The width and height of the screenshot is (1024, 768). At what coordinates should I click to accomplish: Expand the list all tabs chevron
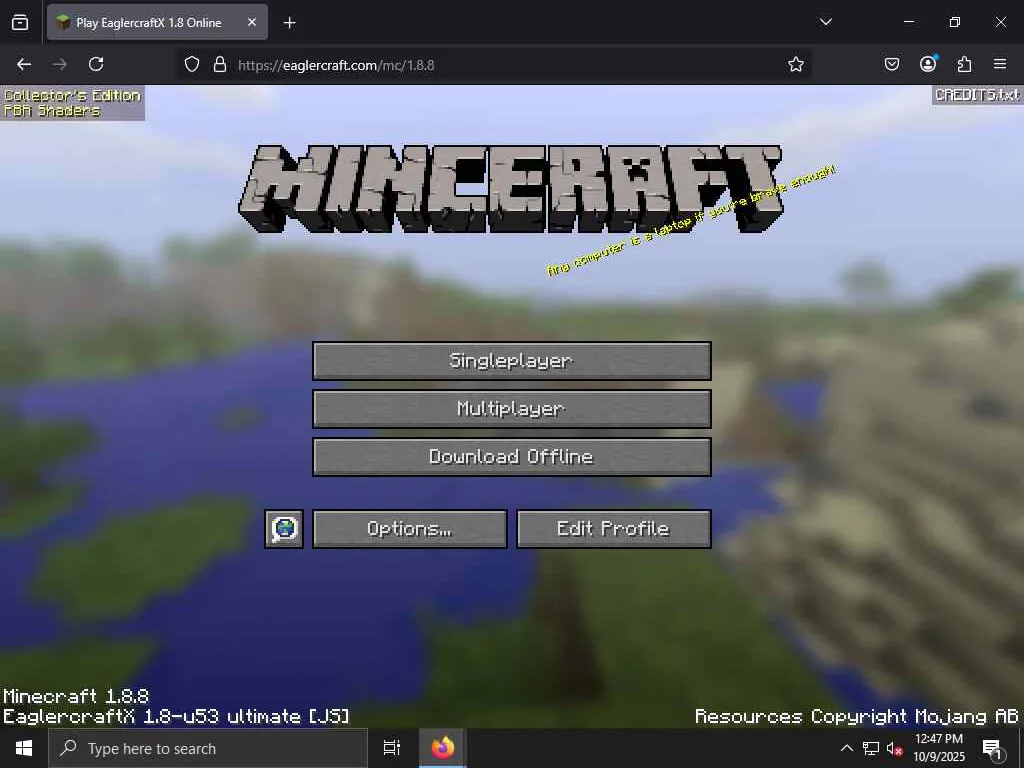coord(825,22)
